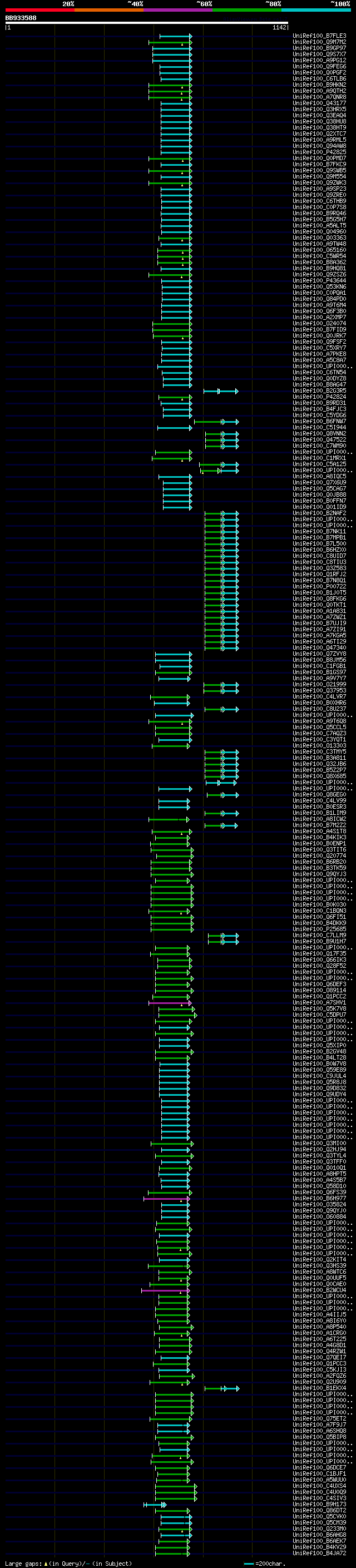Select the UniRef100_Q04960 label
The width and height of the screenshot is (356, 1568).
coord(319,232)
